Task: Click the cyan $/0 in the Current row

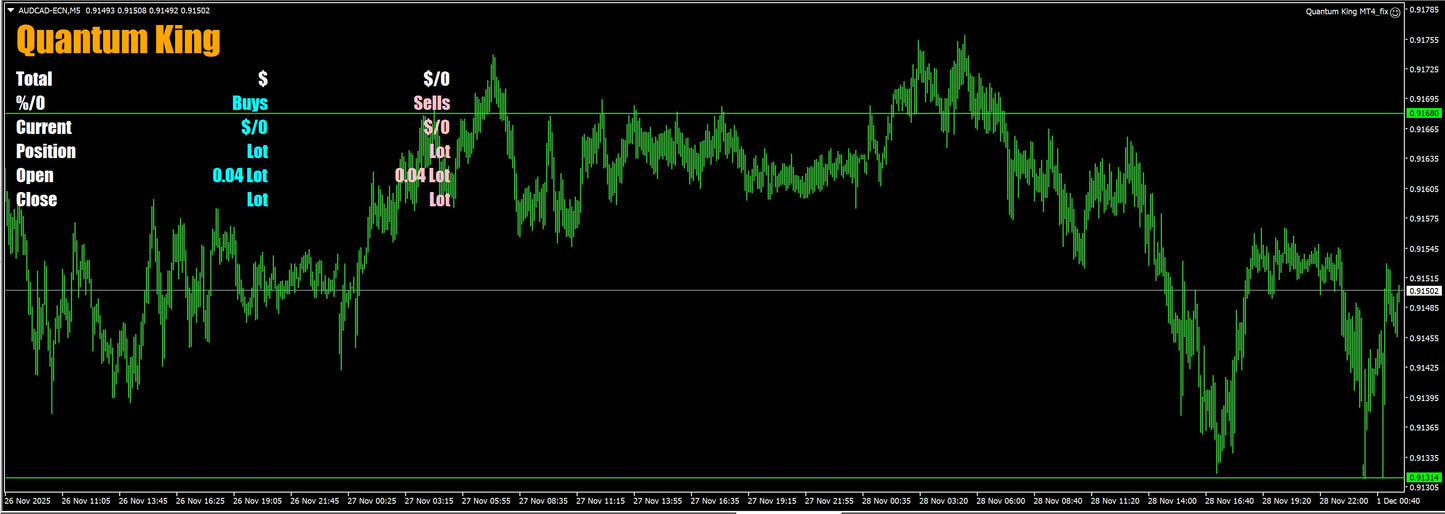Action: click(x=254, y=127)
